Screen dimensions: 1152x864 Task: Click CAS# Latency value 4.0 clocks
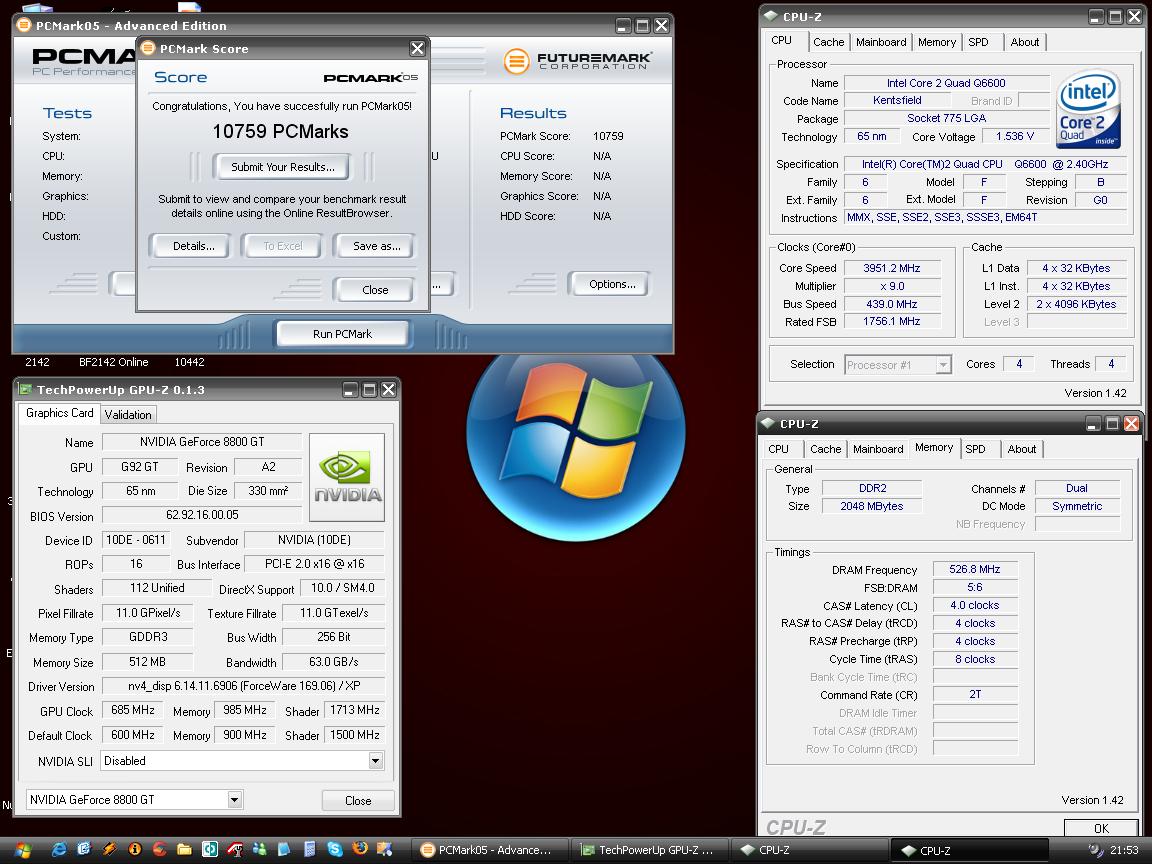click(975, 605)
